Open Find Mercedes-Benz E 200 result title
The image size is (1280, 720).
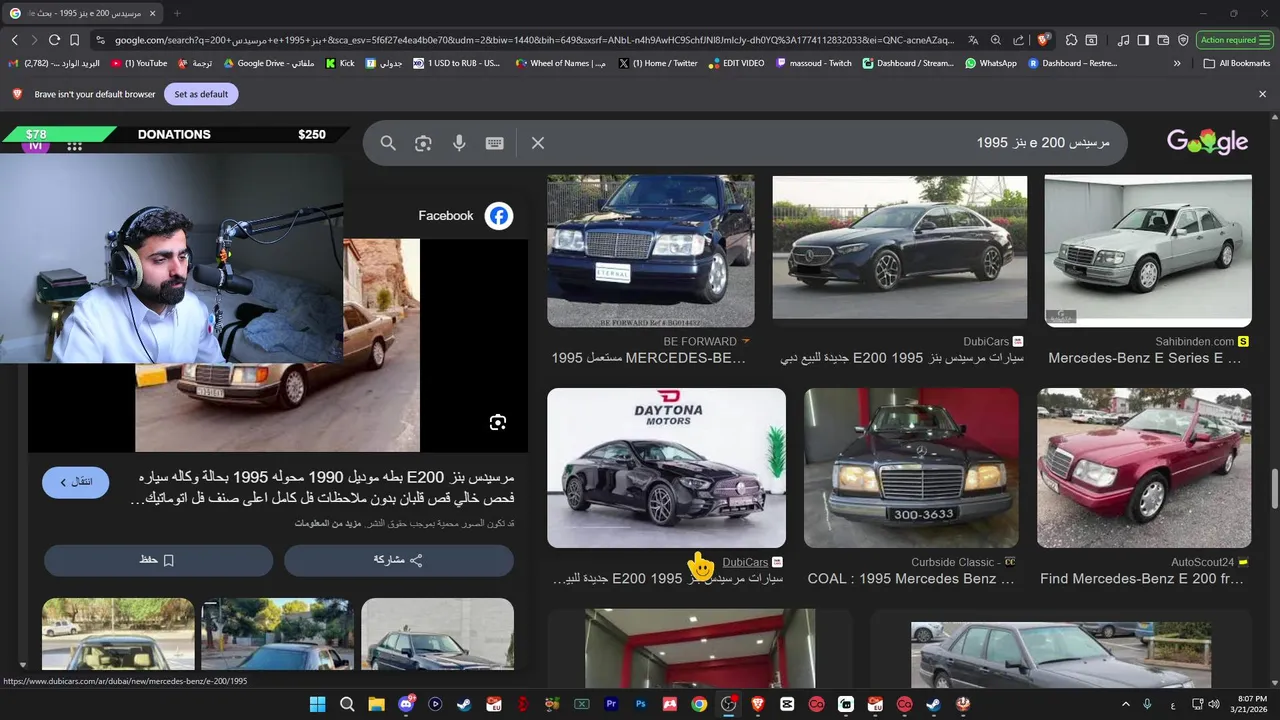(x=1142, y=578)
